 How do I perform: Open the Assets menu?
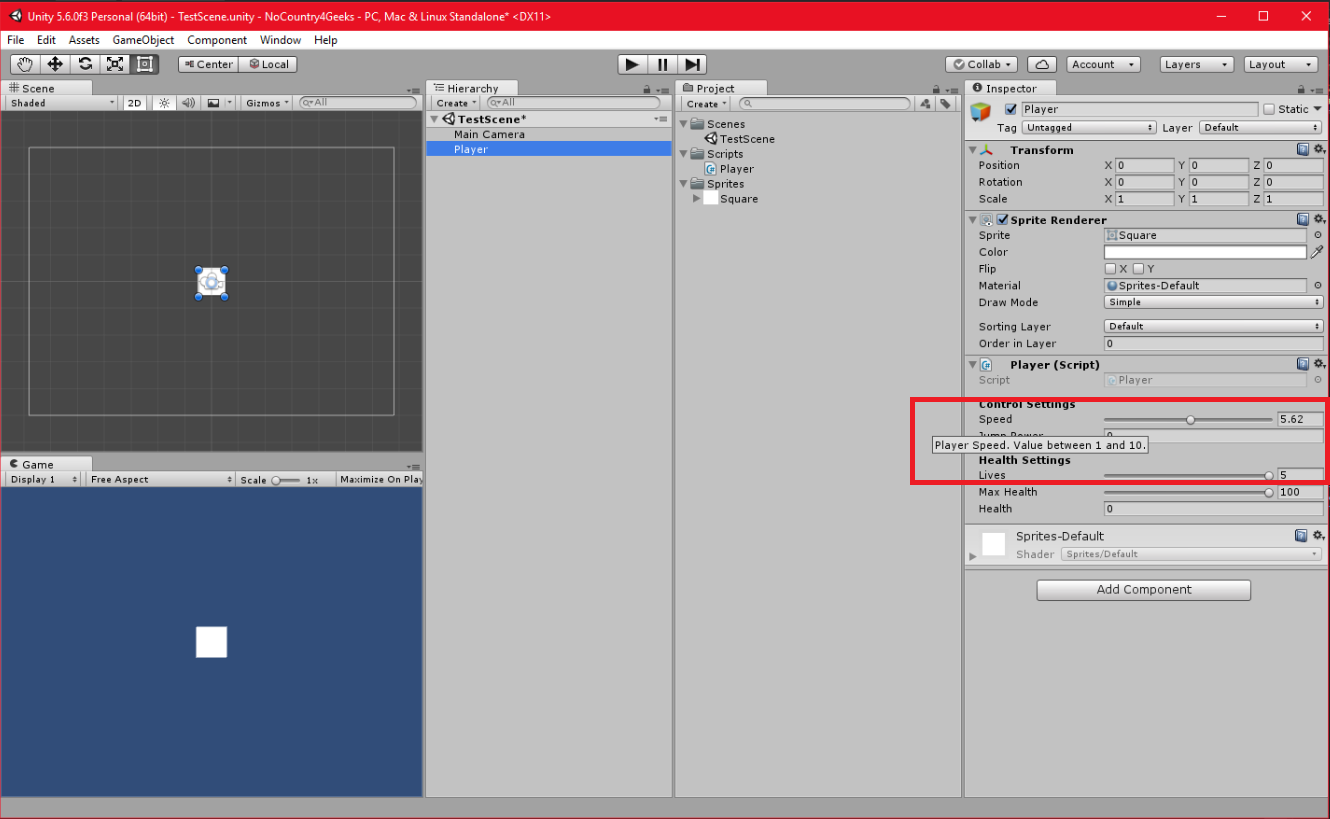coord(84,40)
